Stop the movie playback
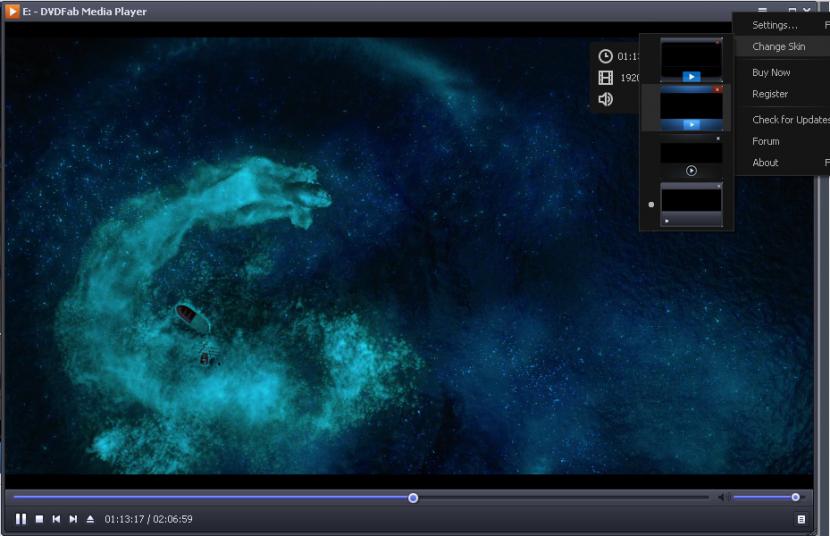 39,519
